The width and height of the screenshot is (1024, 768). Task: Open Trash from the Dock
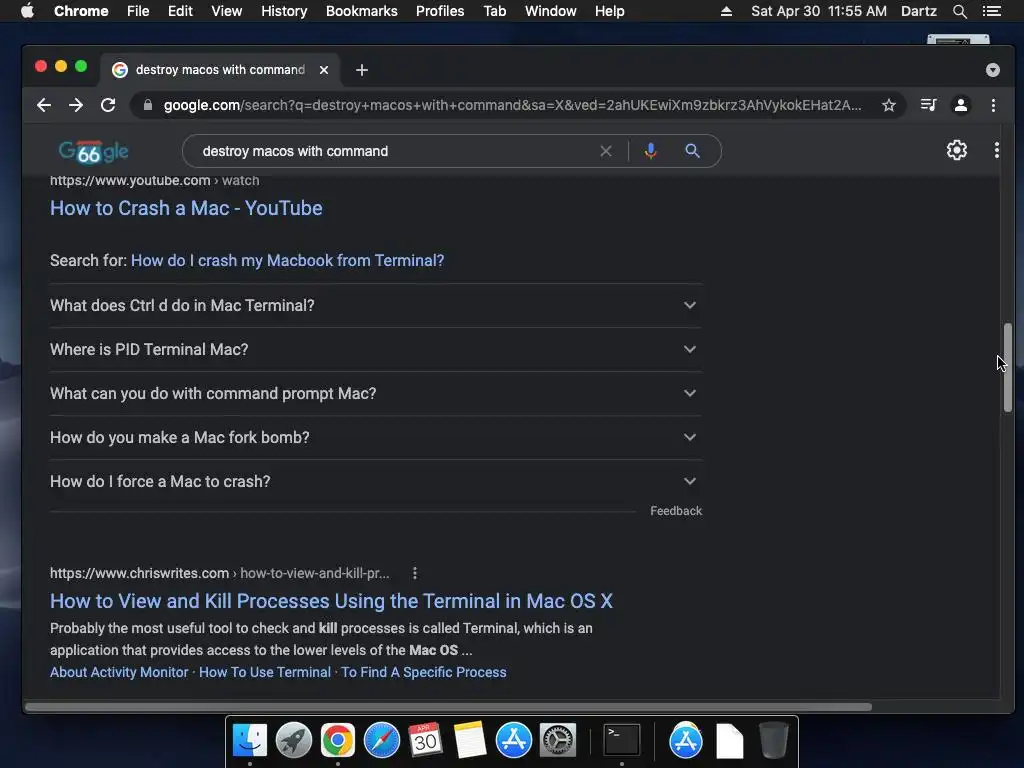pyautogui.click(x=773, y=740)
